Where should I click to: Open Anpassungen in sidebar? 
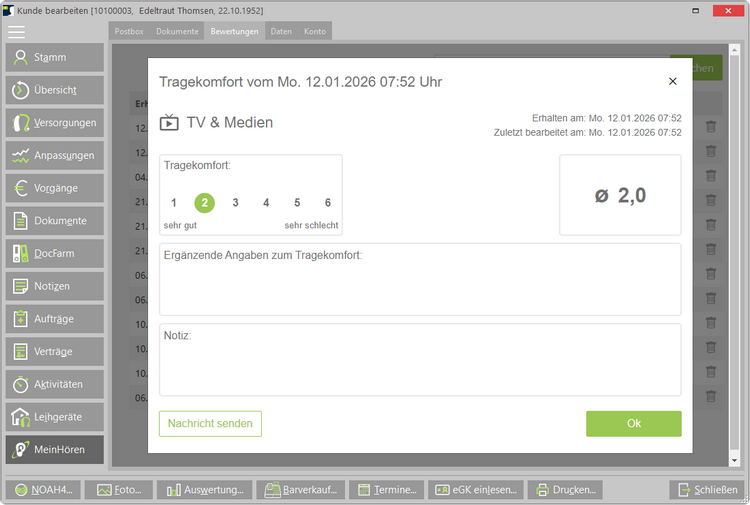click(x=55, y=155)
